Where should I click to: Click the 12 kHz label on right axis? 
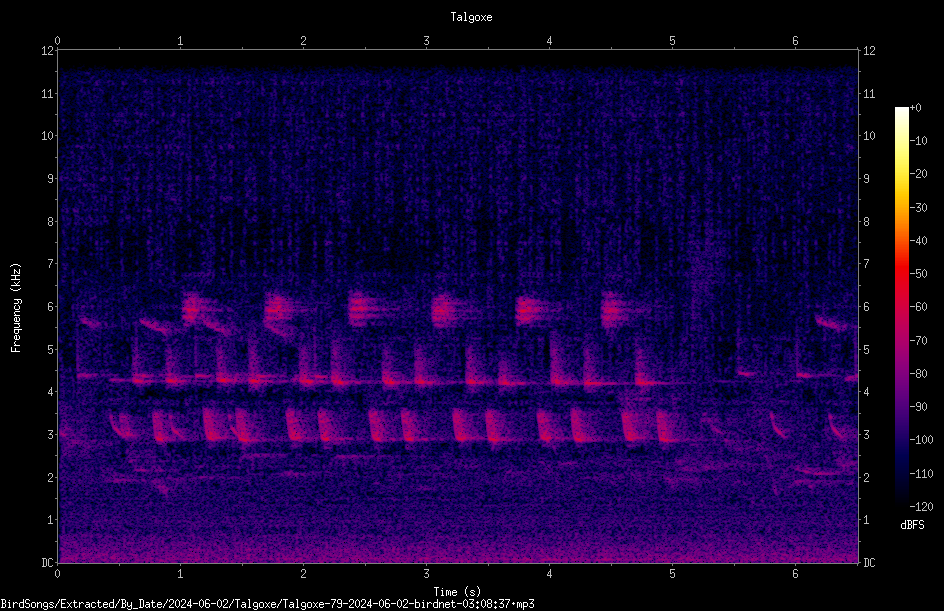869,51
